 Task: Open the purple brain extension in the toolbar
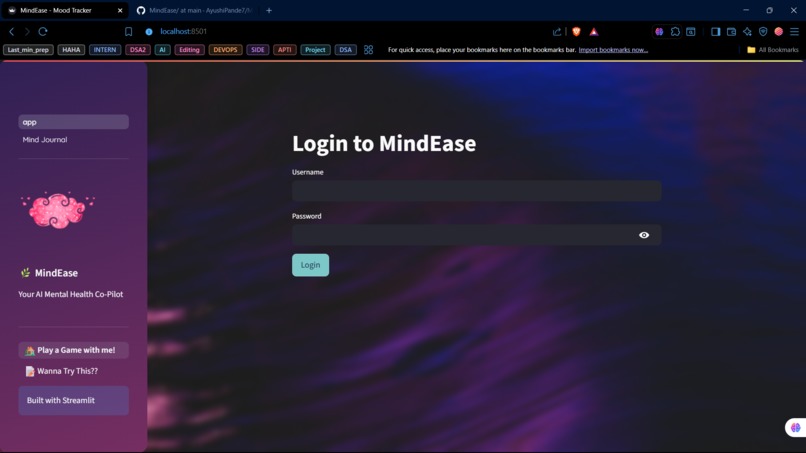[659, 31]
